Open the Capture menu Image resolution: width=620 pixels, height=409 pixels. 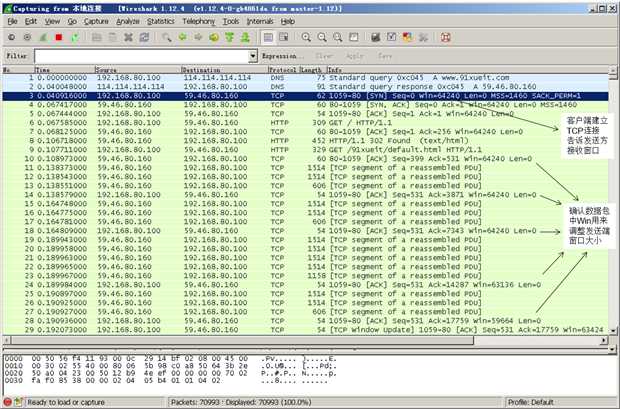[x=96, y=21]
